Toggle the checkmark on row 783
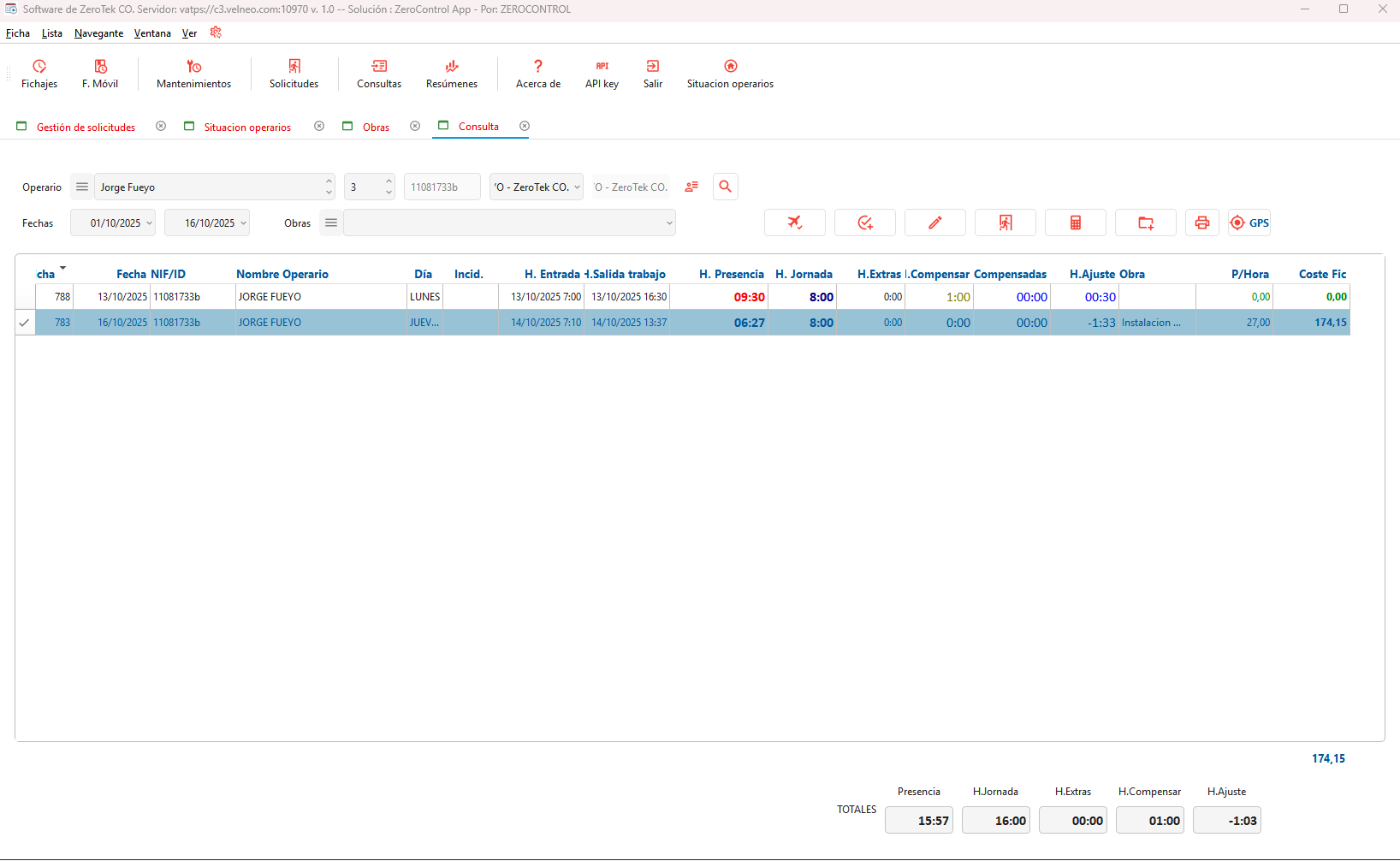The height and width of the screenshot is (861, 1400). 25,323
